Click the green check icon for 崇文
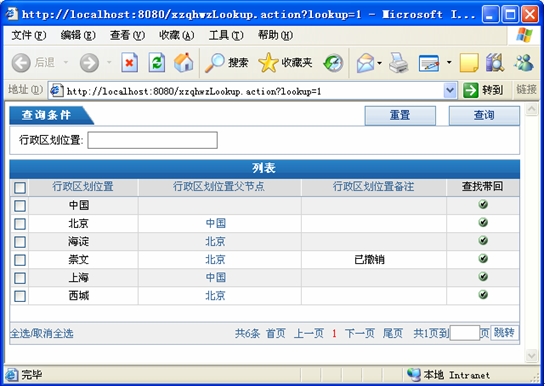Screen dimensions: 545x386 click(x=483, y=258)
